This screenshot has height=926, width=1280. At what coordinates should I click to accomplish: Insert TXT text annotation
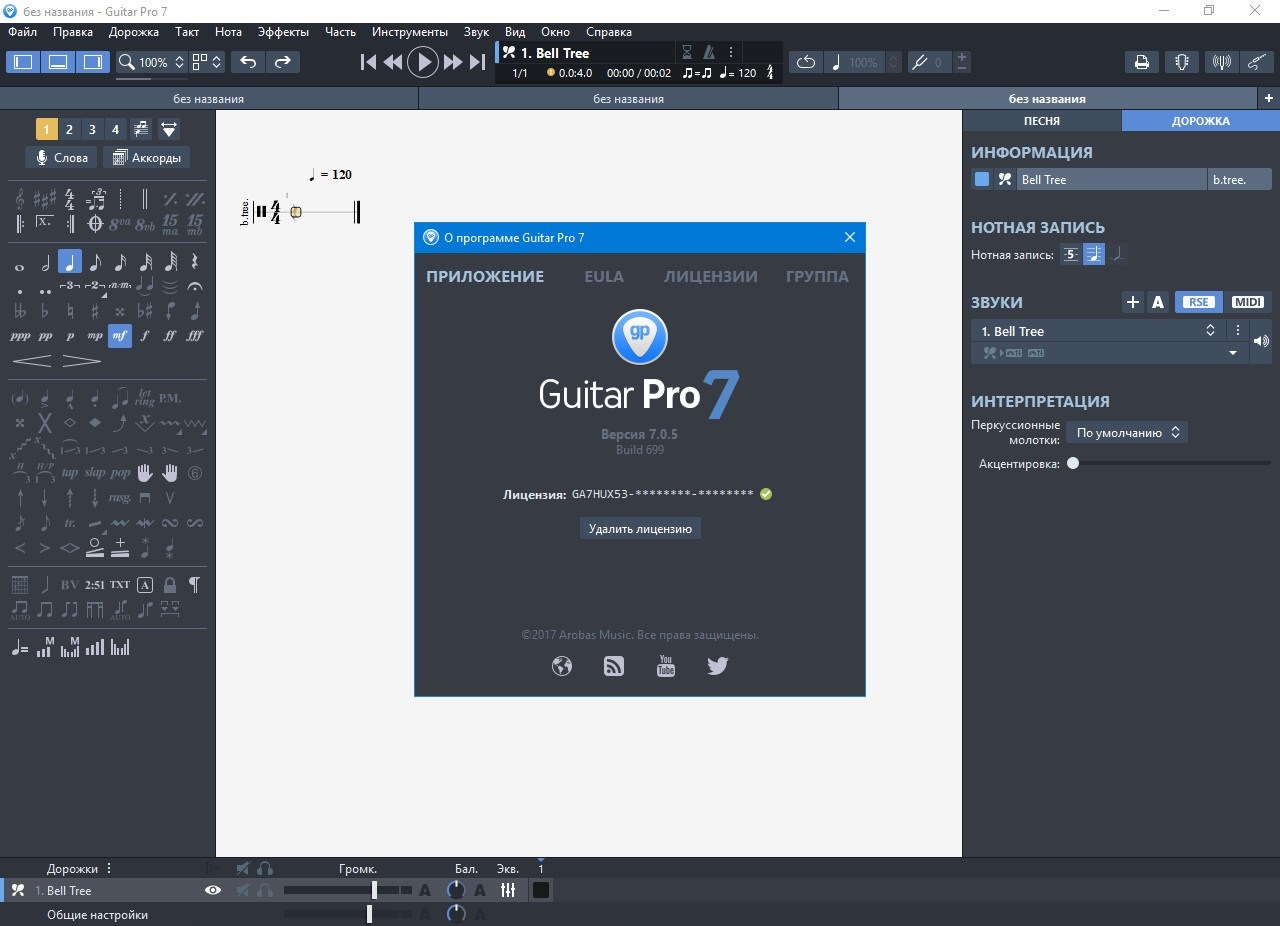click(120, 584)
